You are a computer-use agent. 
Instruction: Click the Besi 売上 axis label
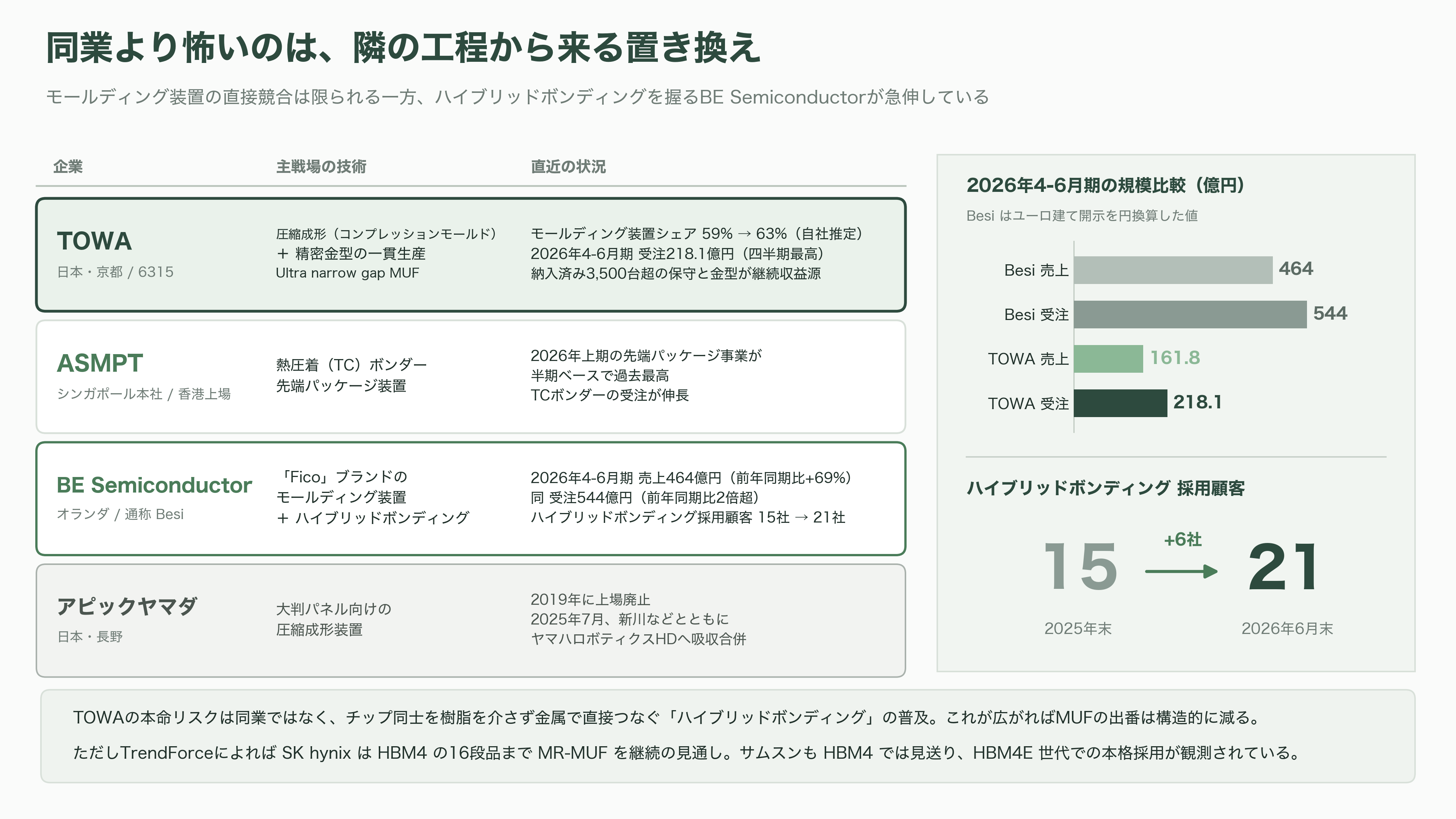(x=1036, y=270)
